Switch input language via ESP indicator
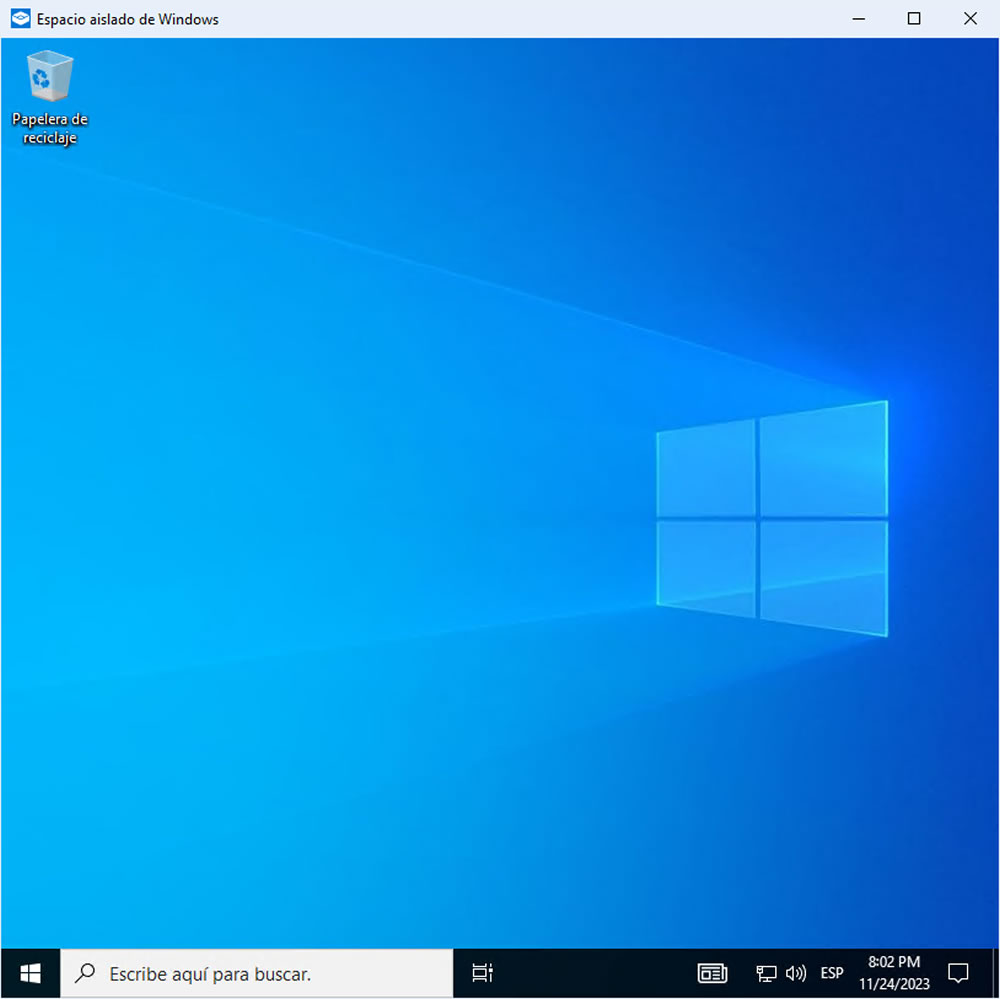Image resolution: width=1000 pixels, height=999 pixels. coord(831,972)
